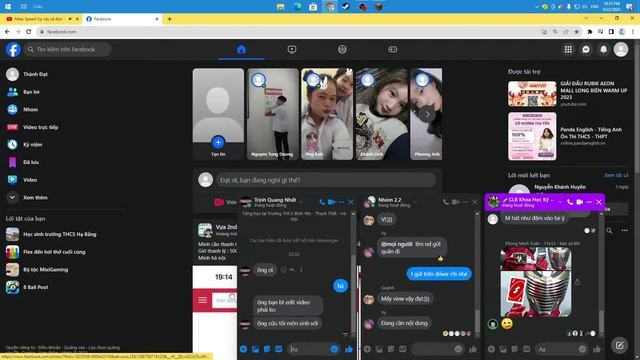Screen dimensions: 640x360
Task: Open chat settings dropdown for Nhóm 2.2
Action: (416, 201)
